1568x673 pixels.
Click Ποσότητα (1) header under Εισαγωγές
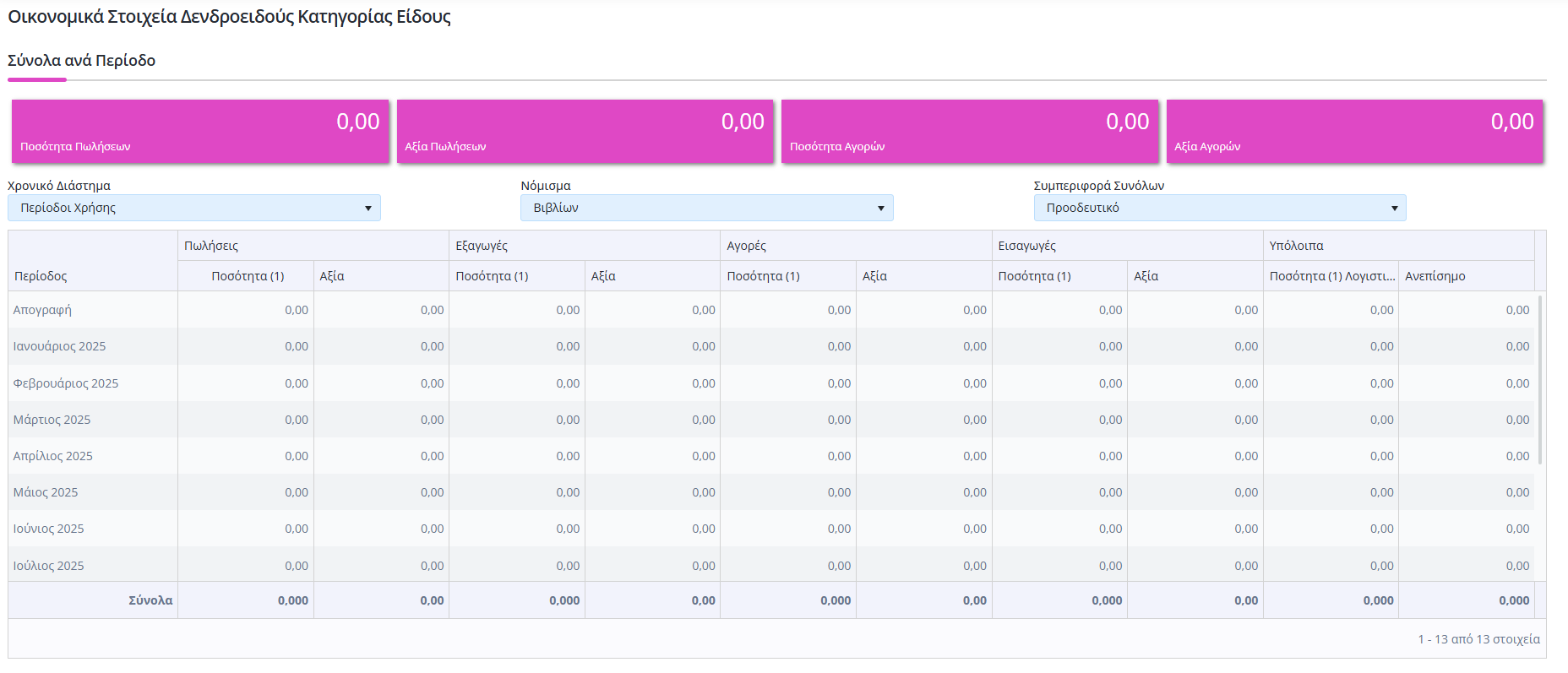click(x=1059, y=276)
